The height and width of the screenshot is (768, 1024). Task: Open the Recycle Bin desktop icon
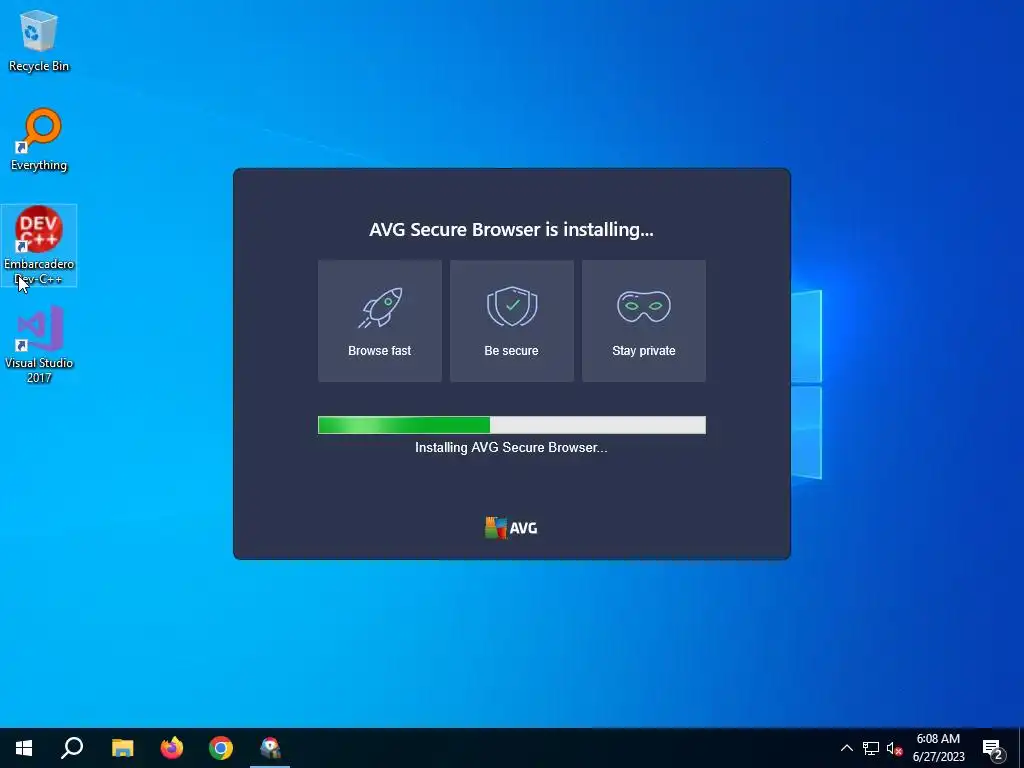coord(39,40)
